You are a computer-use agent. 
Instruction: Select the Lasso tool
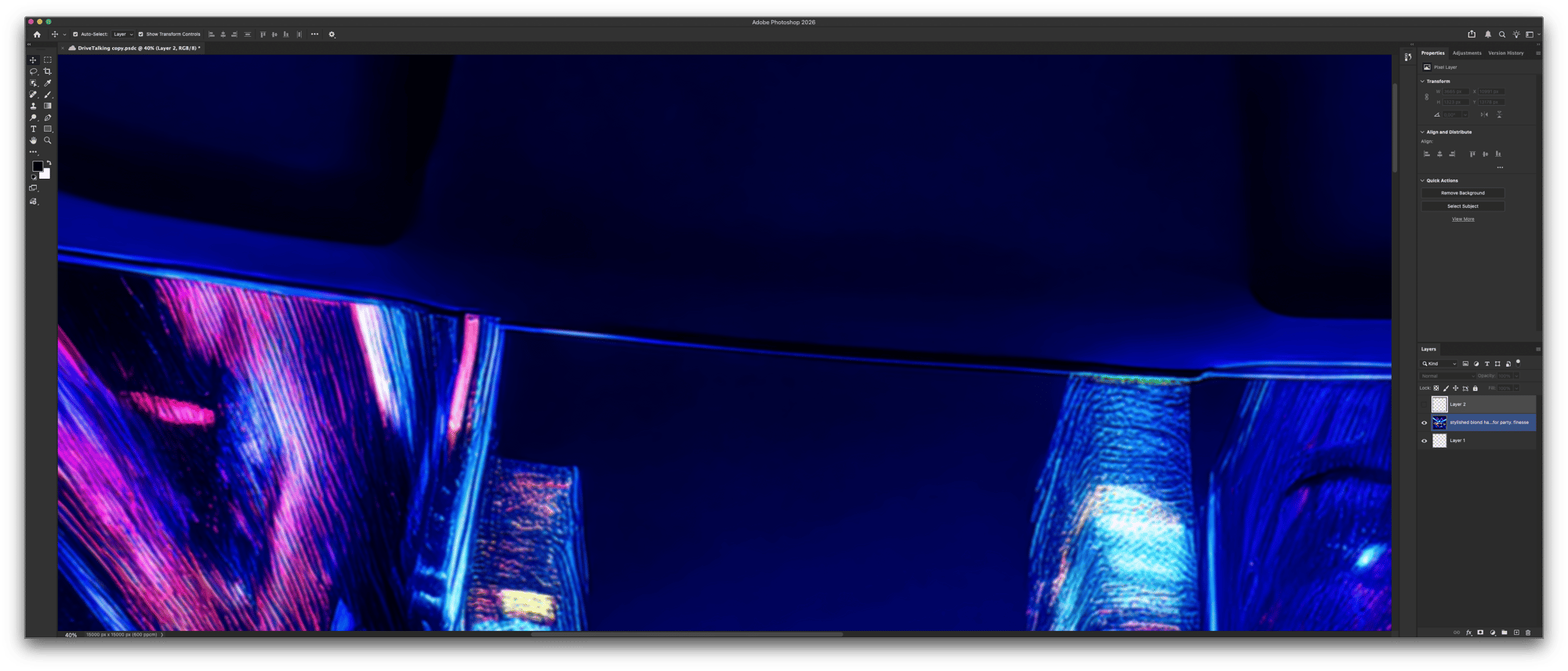(x=33, y=71)
